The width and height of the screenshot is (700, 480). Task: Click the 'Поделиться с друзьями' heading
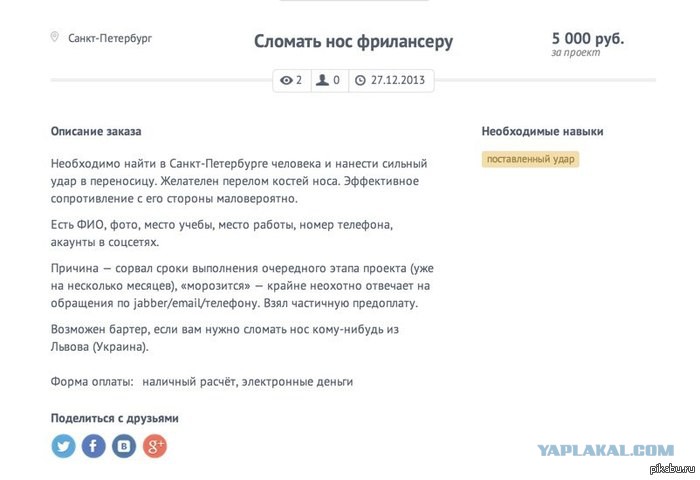tap(115, 418)
